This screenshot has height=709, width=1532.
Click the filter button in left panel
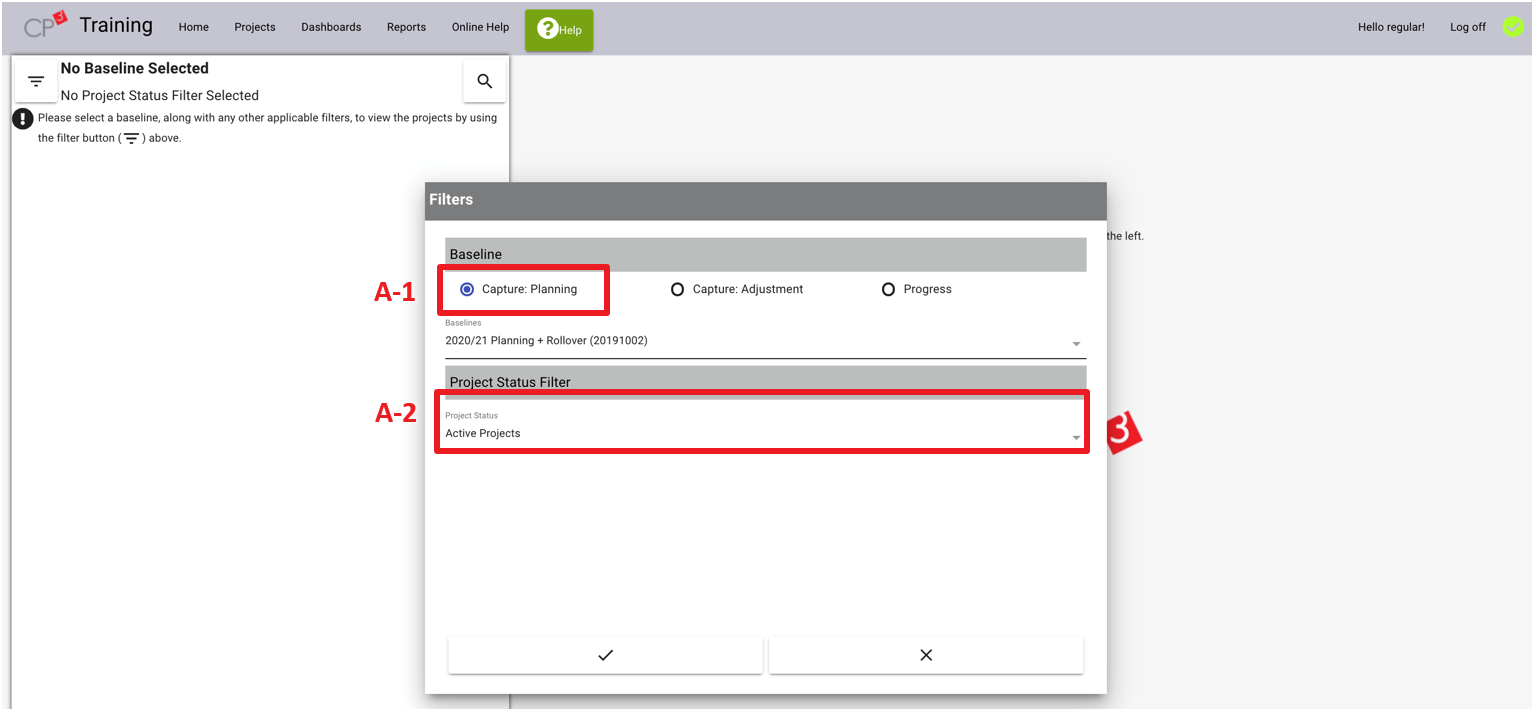(36, 81)
